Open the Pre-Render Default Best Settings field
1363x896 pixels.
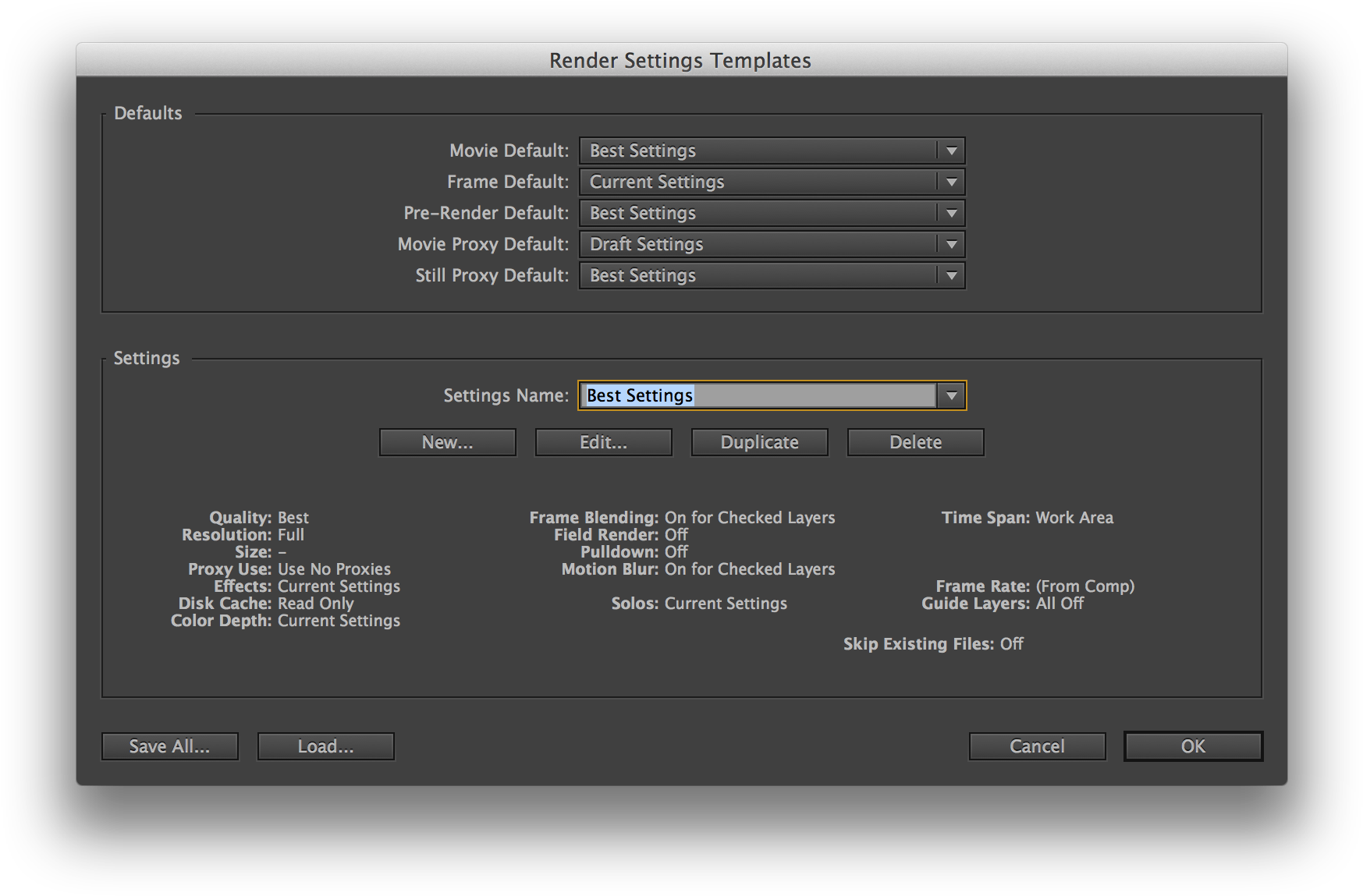click(757, 214)
